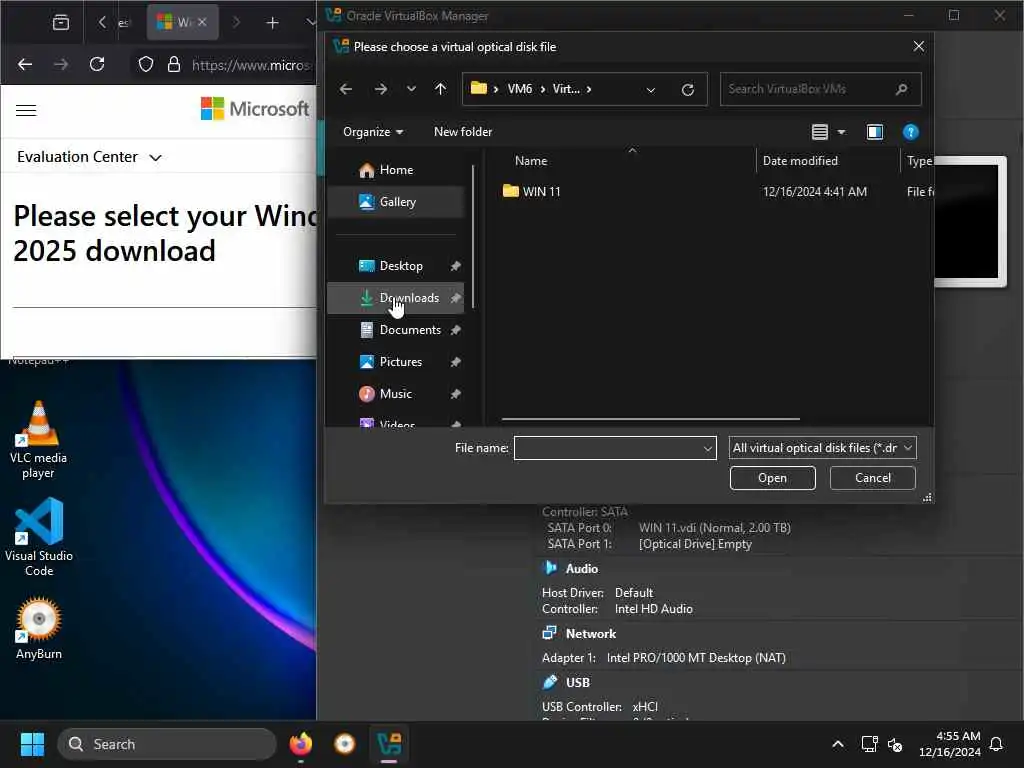Click the AnyBurn desktop shortcut
The width and height of the screenshot is (1024, 768).
[39, 628]
